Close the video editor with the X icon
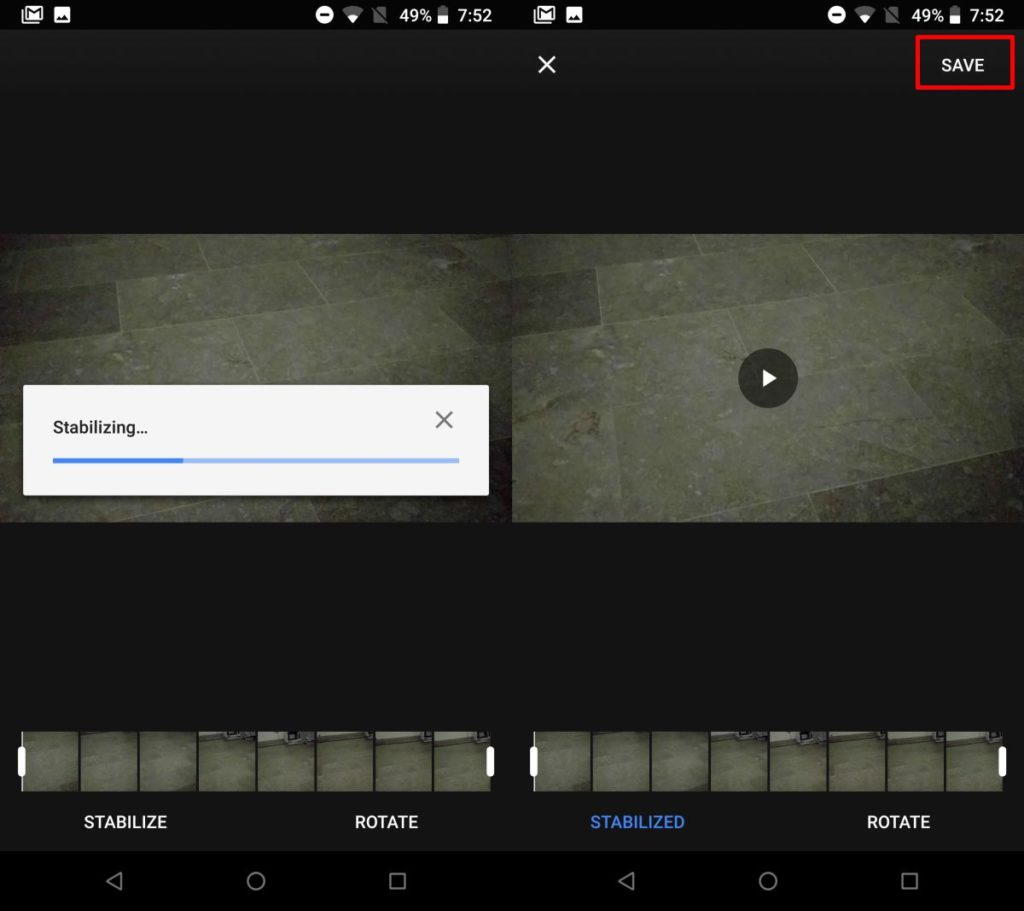This screenshot has width=1024, height=911. pos(546,64)
